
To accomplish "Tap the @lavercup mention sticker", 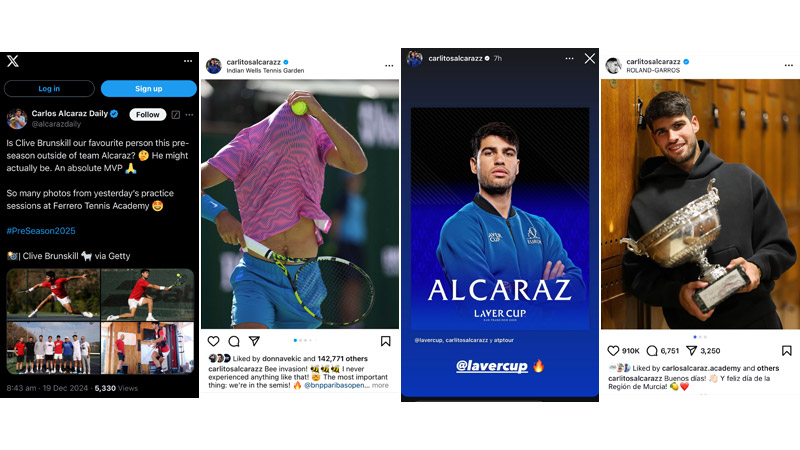I will point(492,365).
